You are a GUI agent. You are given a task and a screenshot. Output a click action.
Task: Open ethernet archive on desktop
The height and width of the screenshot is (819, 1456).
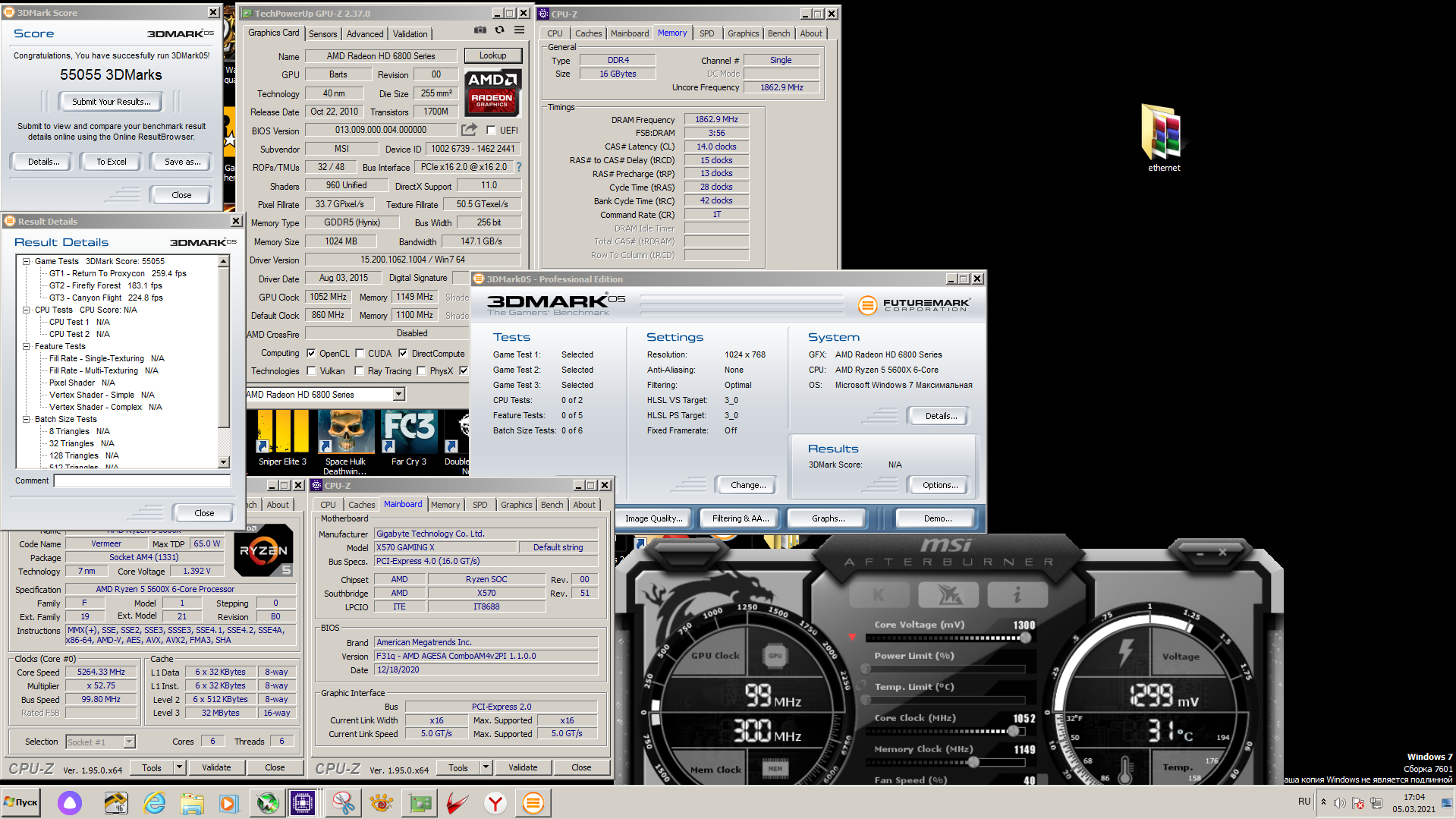coord(1163,137)
